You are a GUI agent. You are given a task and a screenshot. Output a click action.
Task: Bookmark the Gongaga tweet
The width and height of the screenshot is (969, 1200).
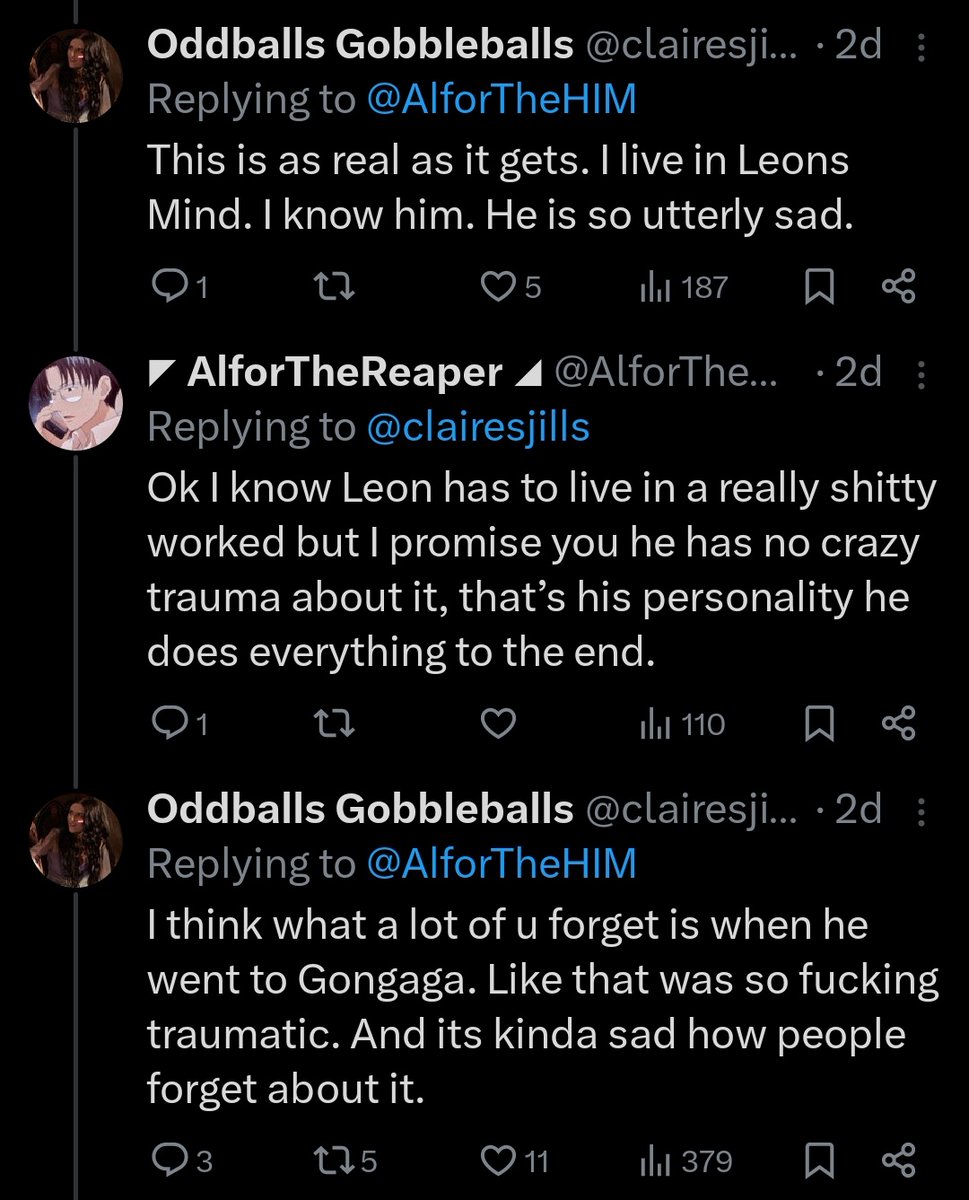tap(820, 1162)
